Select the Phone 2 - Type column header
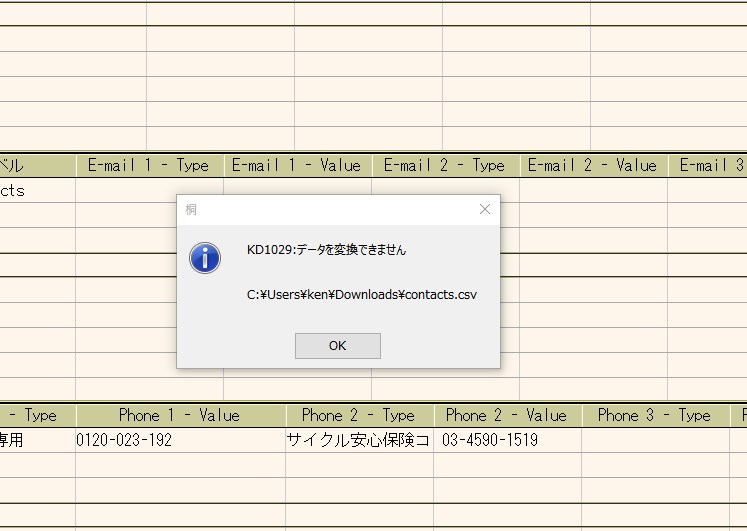The width and height of the screenshot is (747, 531). (x=359, y=415)
